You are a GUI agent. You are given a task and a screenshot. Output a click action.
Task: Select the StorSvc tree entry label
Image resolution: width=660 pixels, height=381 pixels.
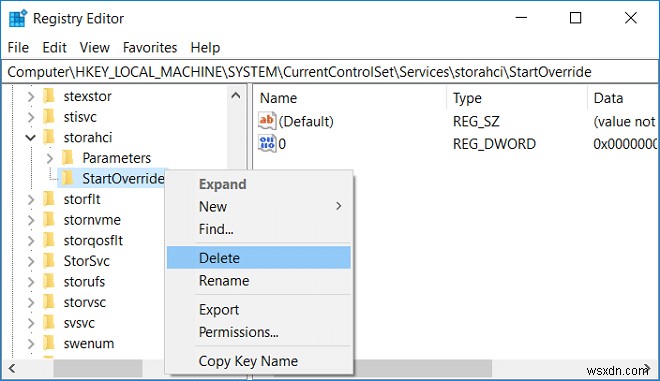[x=87, y=261]
